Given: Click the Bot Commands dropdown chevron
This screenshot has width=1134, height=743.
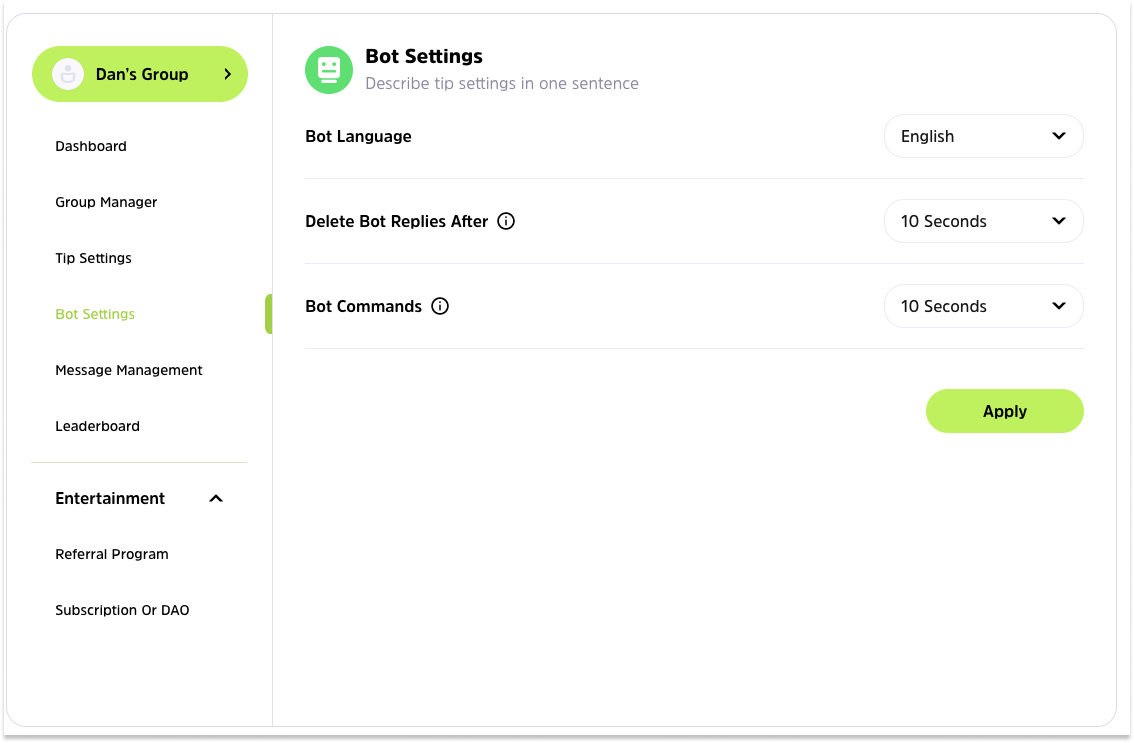Looking at the screenshot, I should (x=1059, y=306).
